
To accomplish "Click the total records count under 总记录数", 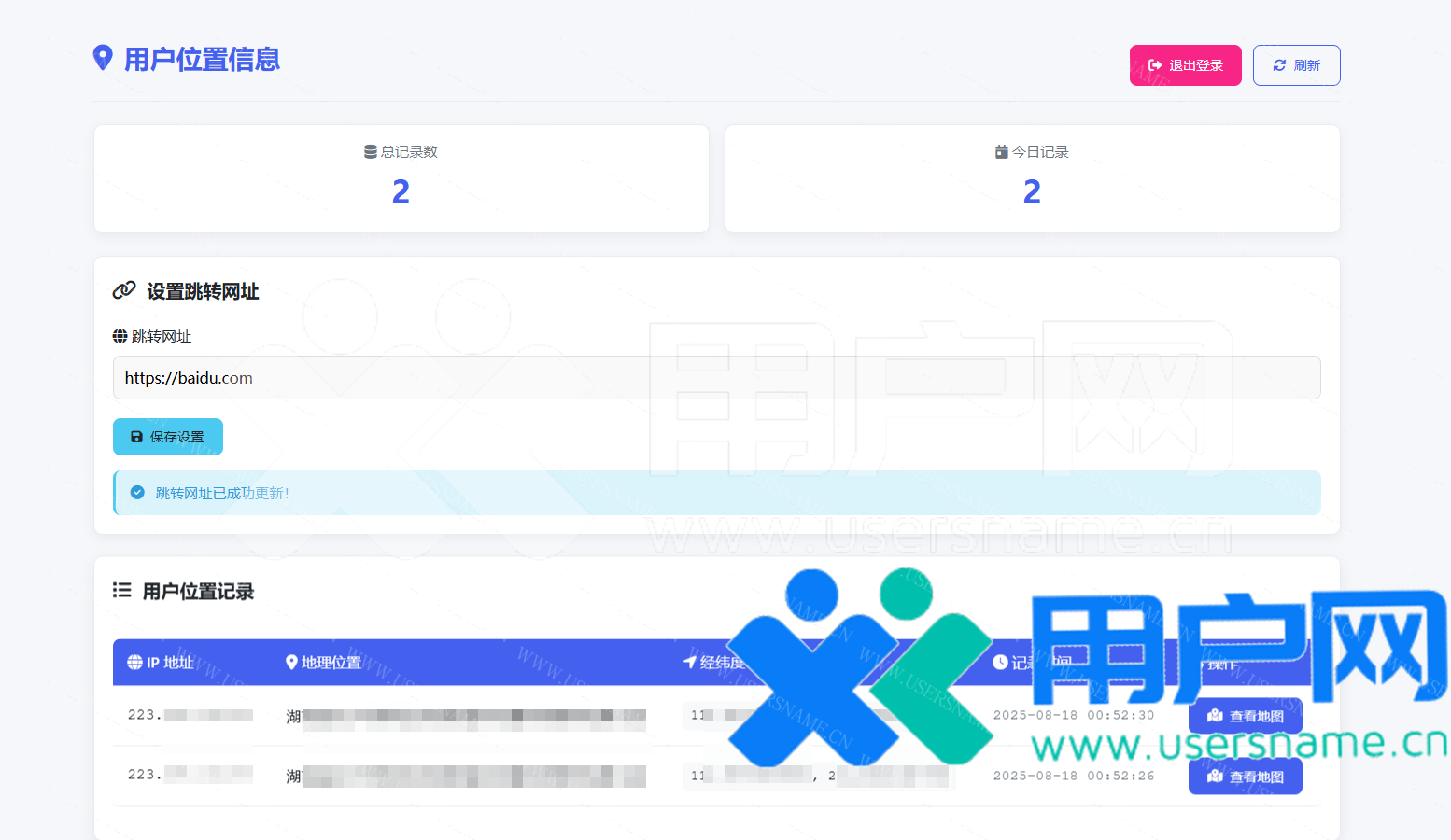I will point(401,192).
